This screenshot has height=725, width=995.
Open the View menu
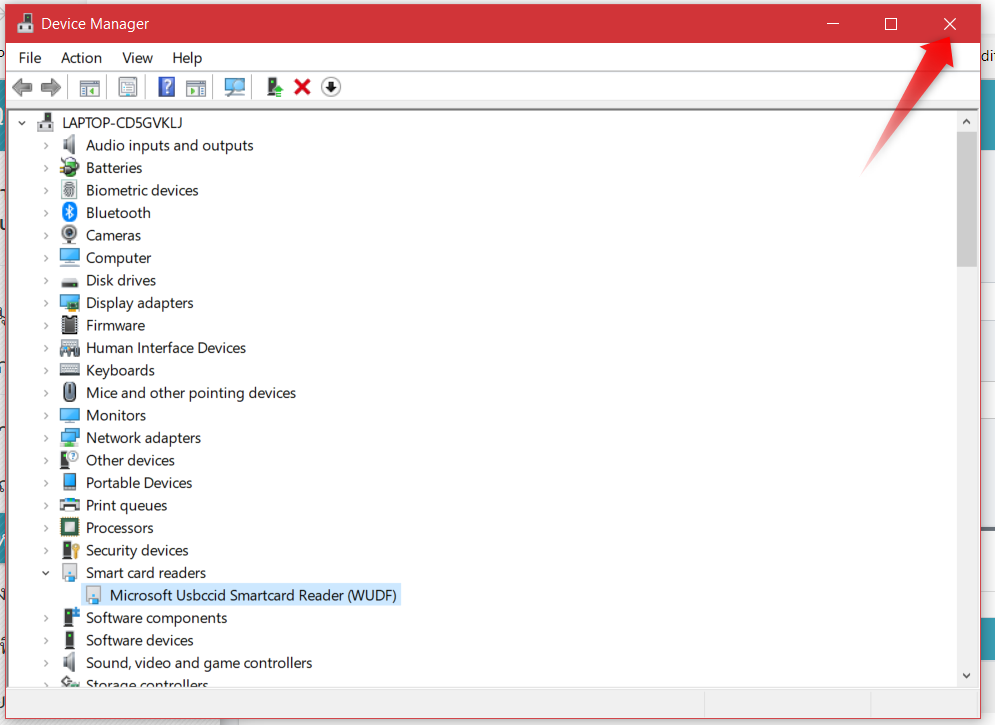[x=137, y=58]
